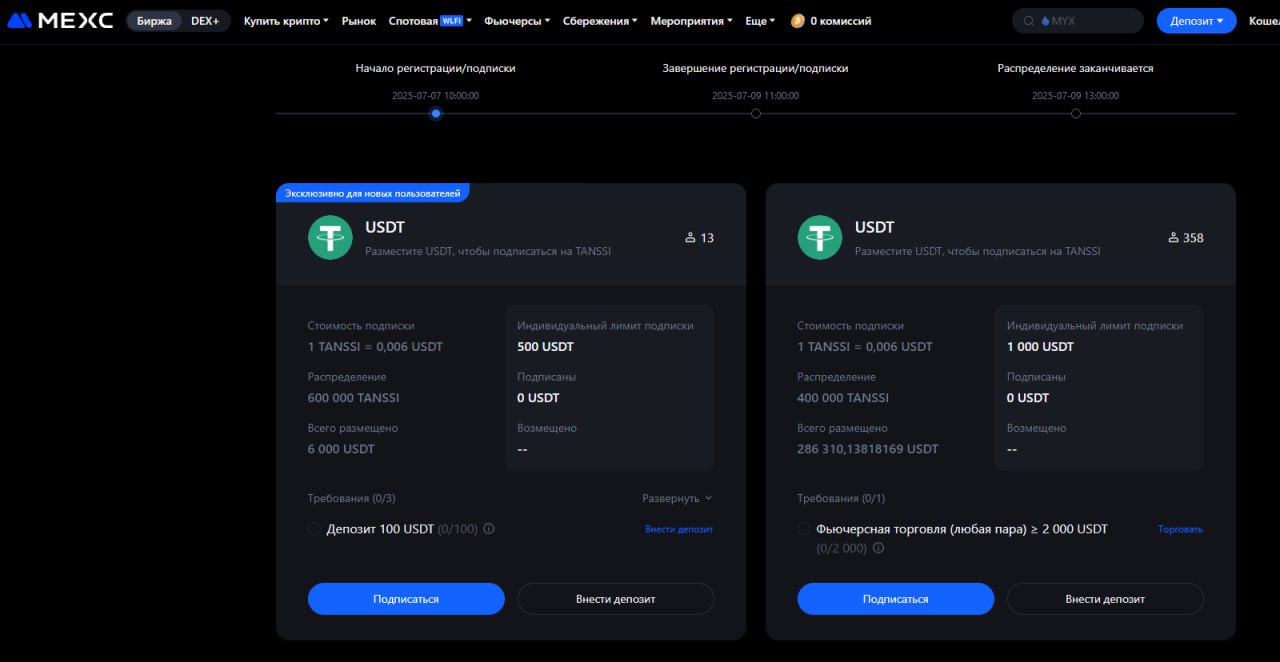
Task: Click the Завершение регистрации/подписки timeline dot
Action: (x=756, y=113)
